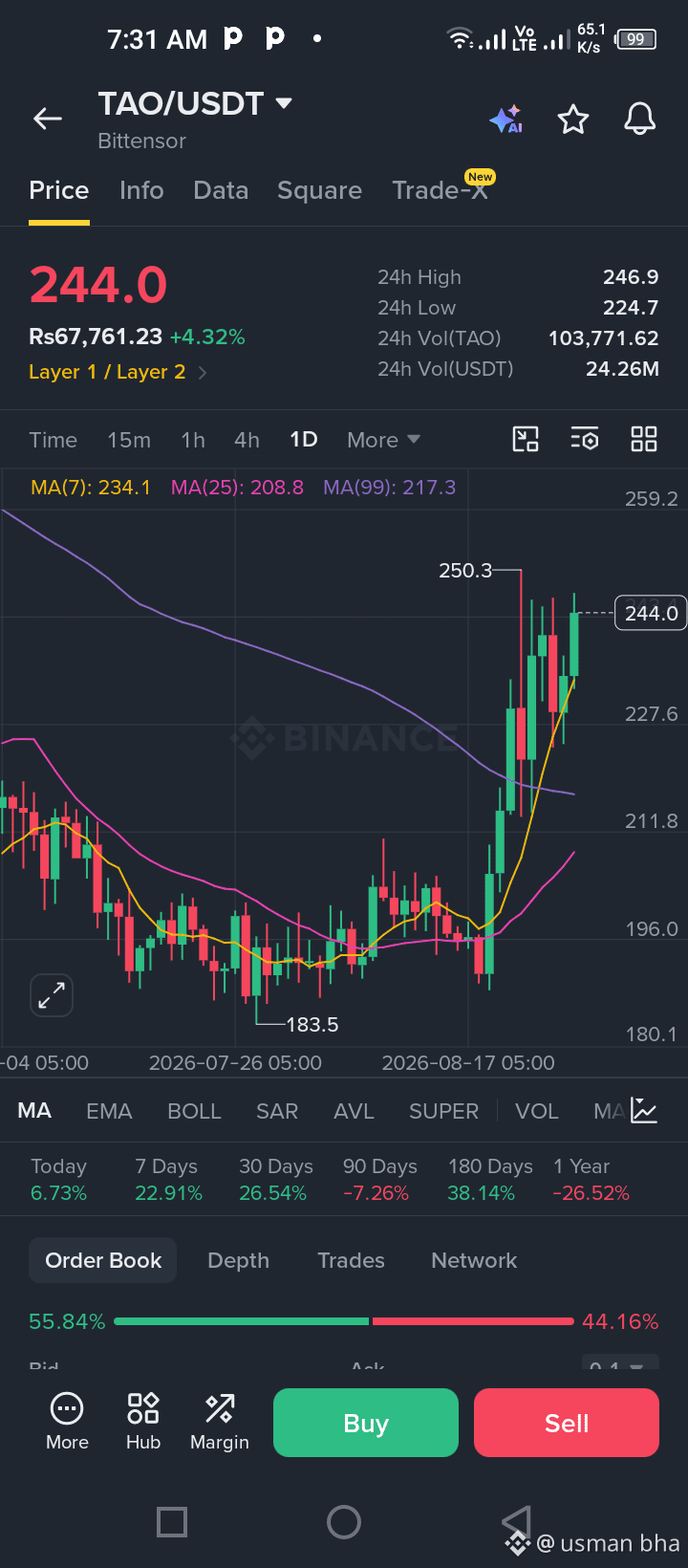
Task: Select the Network tab
Action: (x=474, y=1260)
